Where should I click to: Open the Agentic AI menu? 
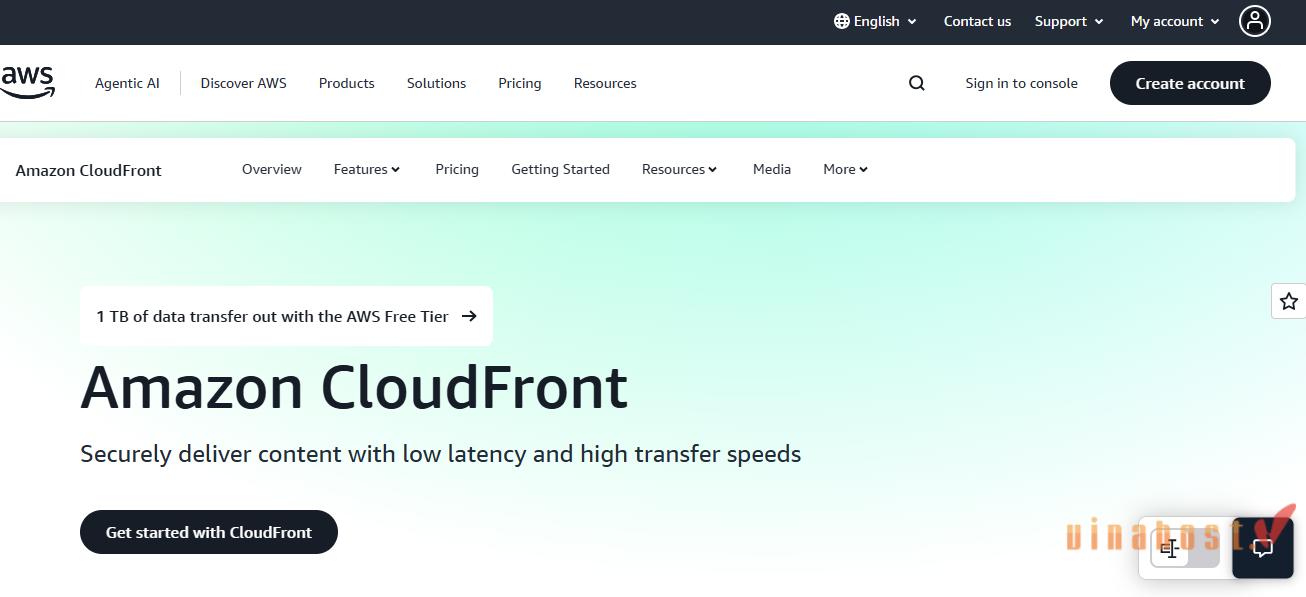127,83
